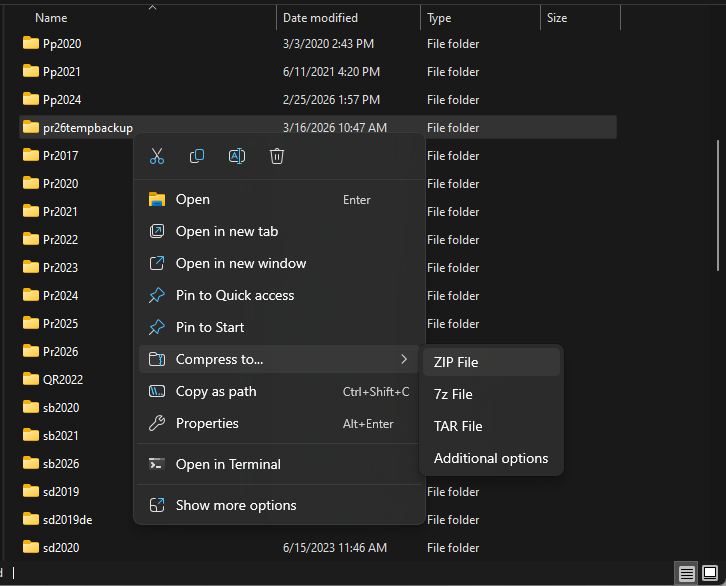Click Show more options

pyautogui.click(x=236, y=505)
